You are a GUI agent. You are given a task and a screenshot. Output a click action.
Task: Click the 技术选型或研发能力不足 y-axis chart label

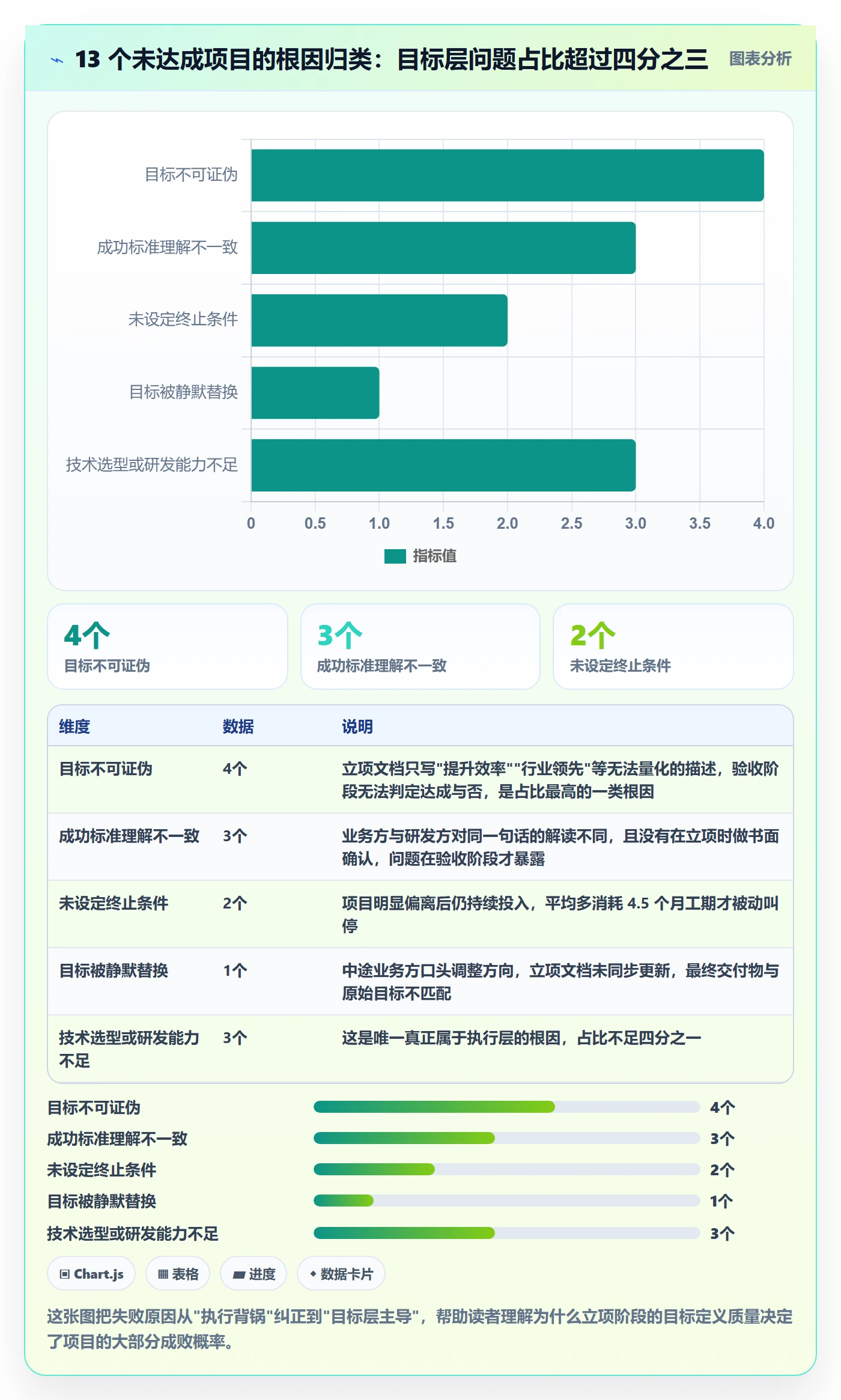click(152, 465)
